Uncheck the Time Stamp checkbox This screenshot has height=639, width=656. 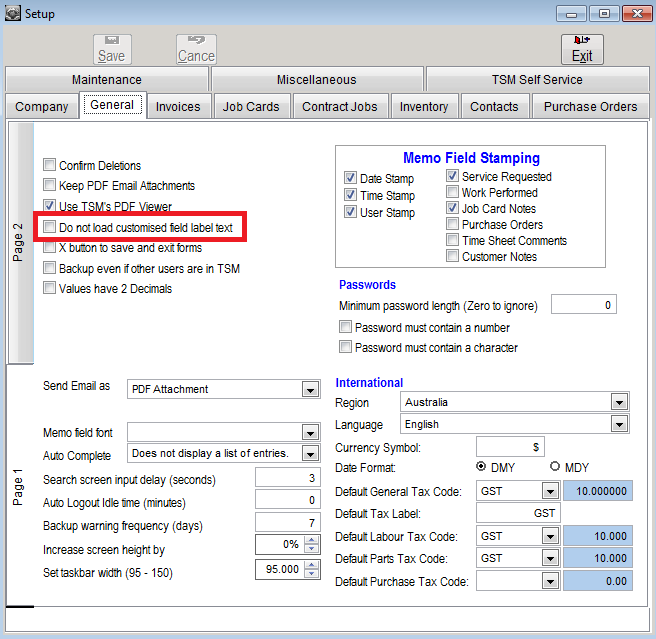click(350, 196)
